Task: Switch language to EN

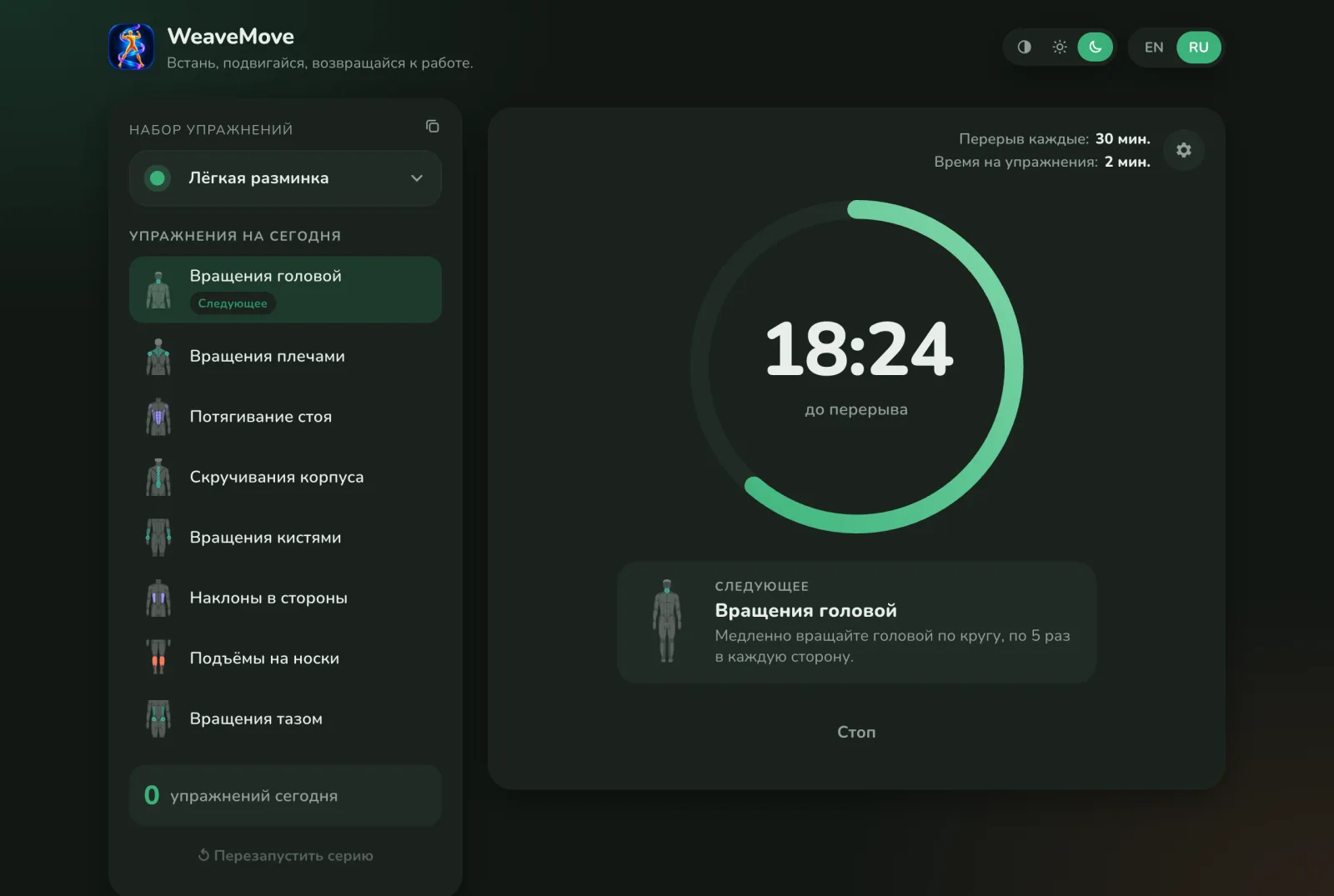Action: pyautogui.click(x=1154, y=48)
